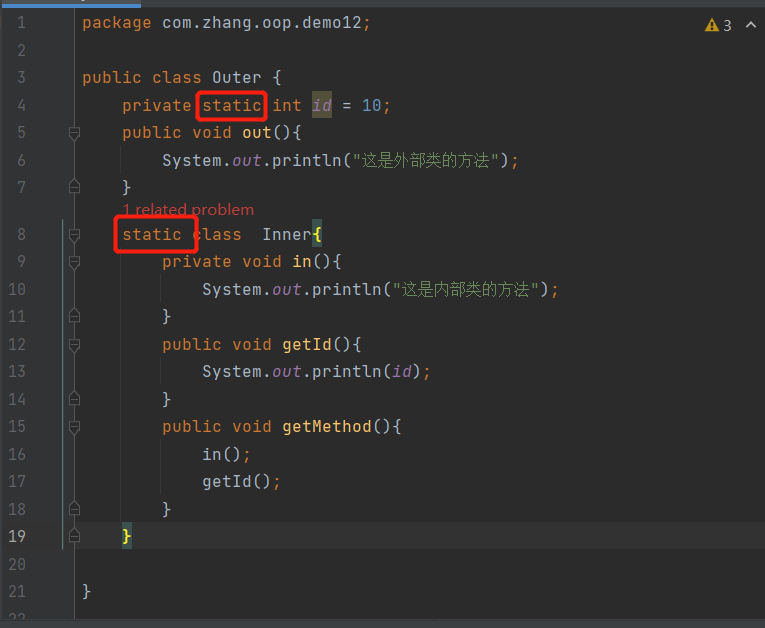
Task: Collapse the Inner class fold marker on line 8
Action: [x=74, y=235]
